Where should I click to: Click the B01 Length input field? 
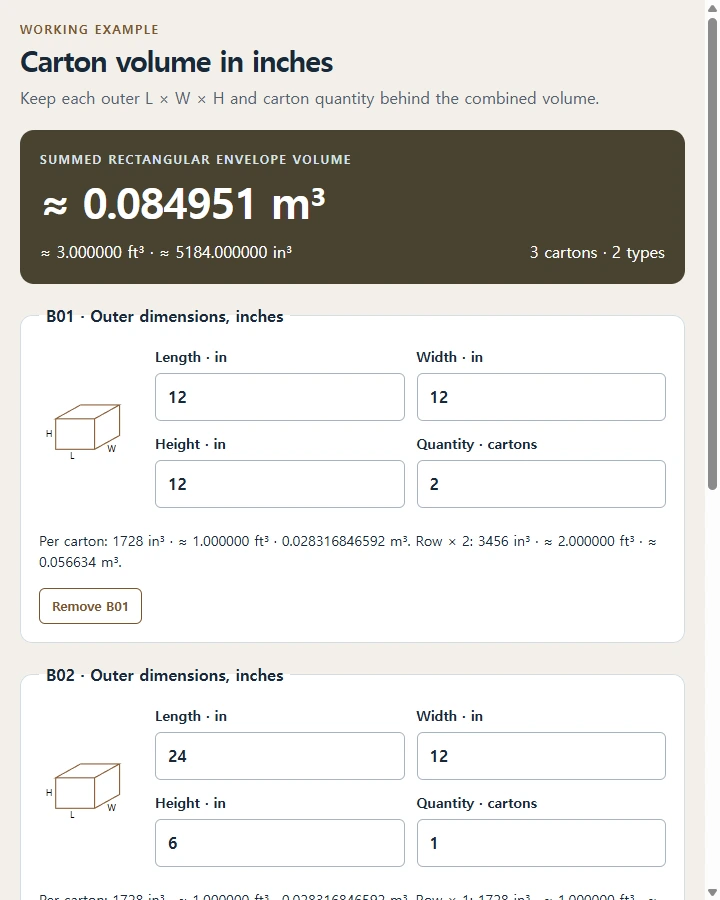pos(280,397)
